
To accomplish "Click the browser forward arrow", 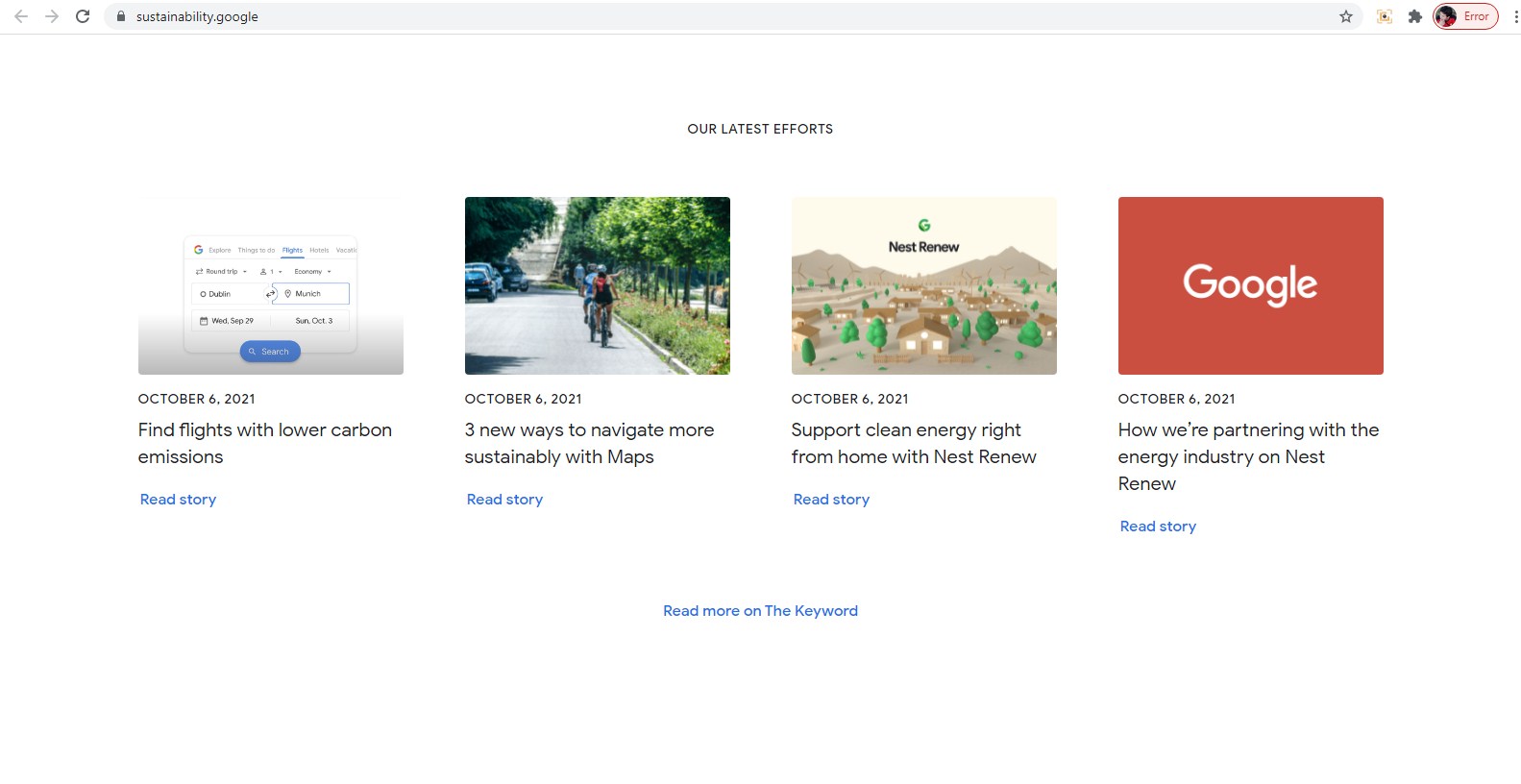I will click(x=52, y=16).
